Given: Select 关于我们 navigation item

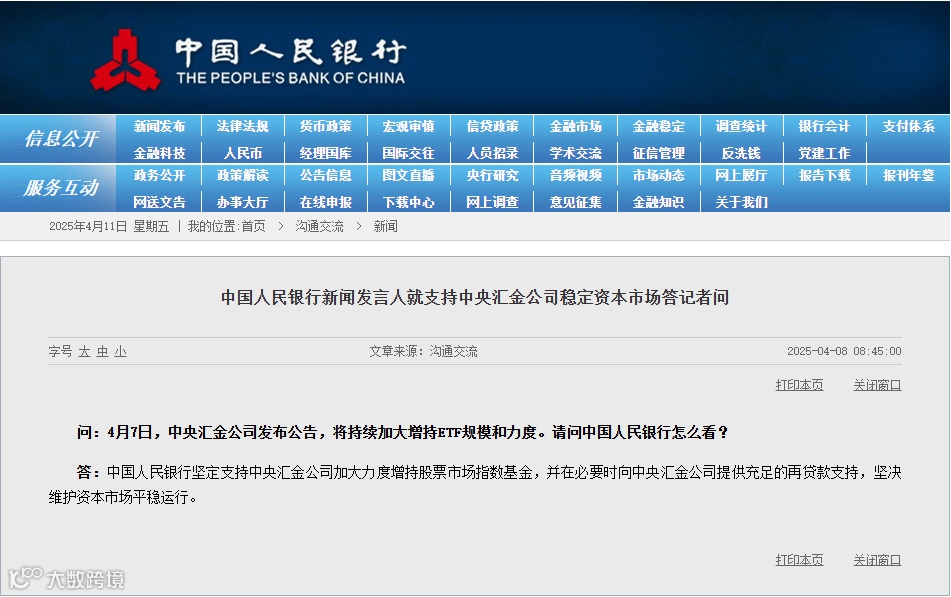Looking at the screenshot, I should [x=741, y=202].
